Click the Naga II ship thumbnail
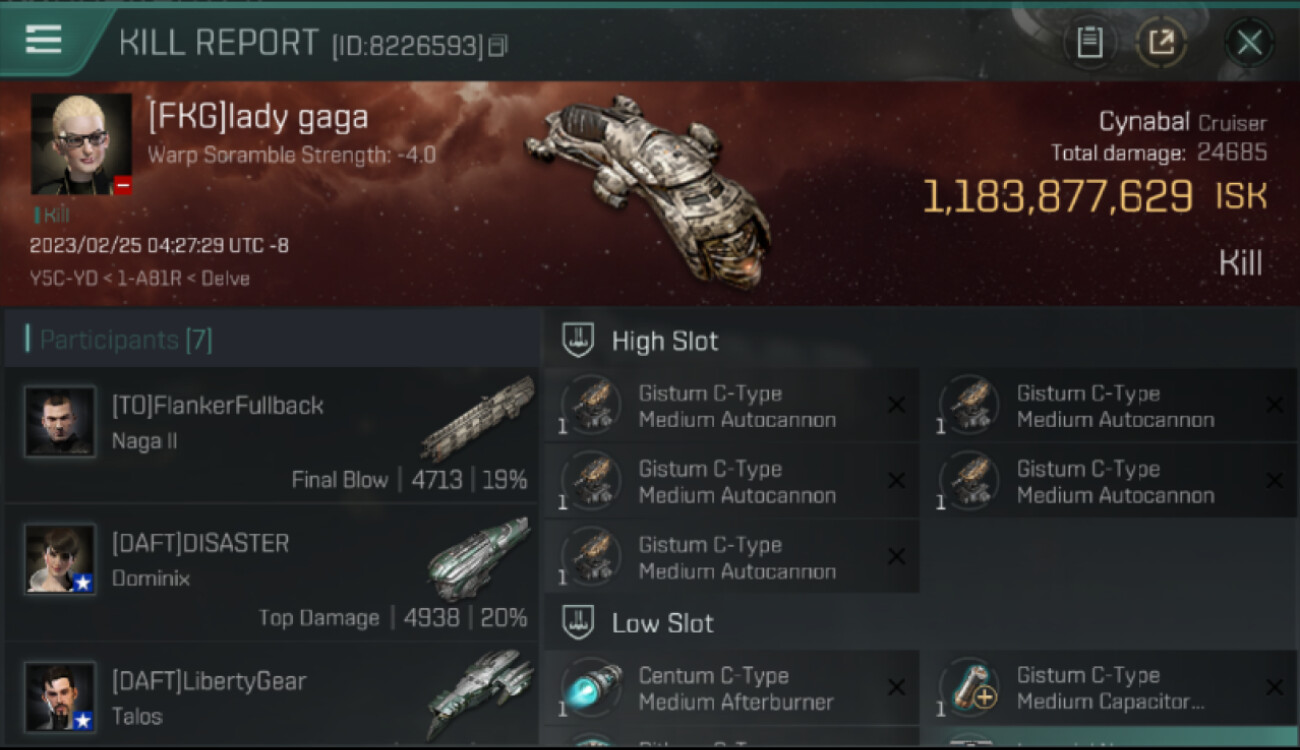 coord(478,419)
